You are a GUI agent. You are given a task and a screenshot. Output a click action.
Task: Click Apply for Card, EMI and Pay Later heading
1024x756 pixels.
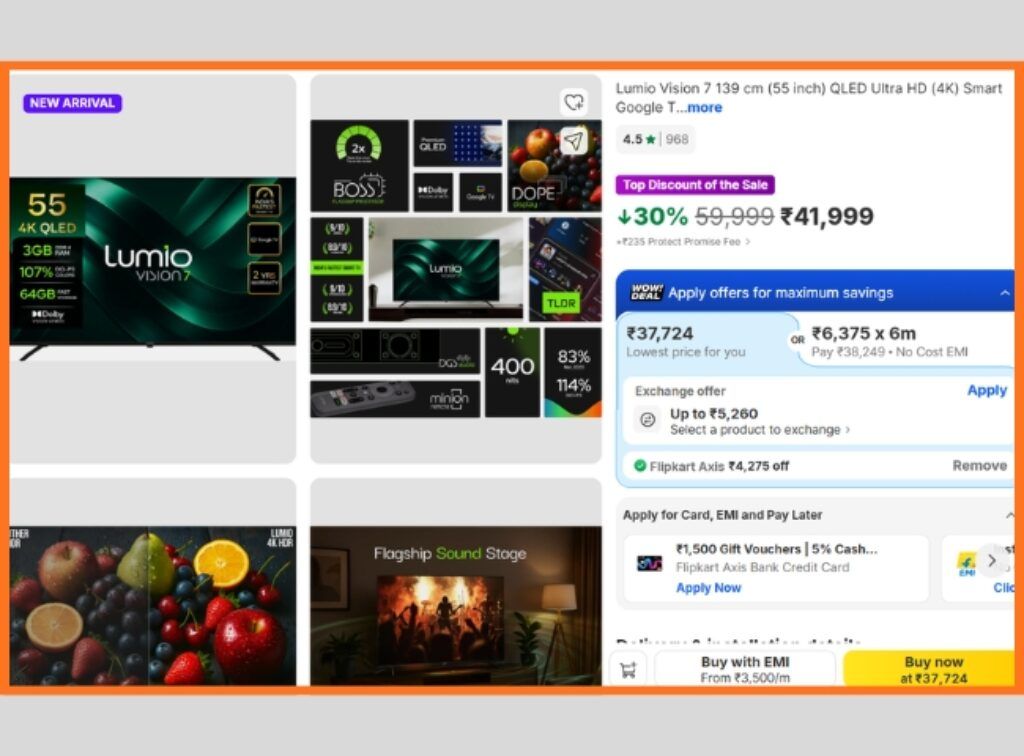point(722,515)
